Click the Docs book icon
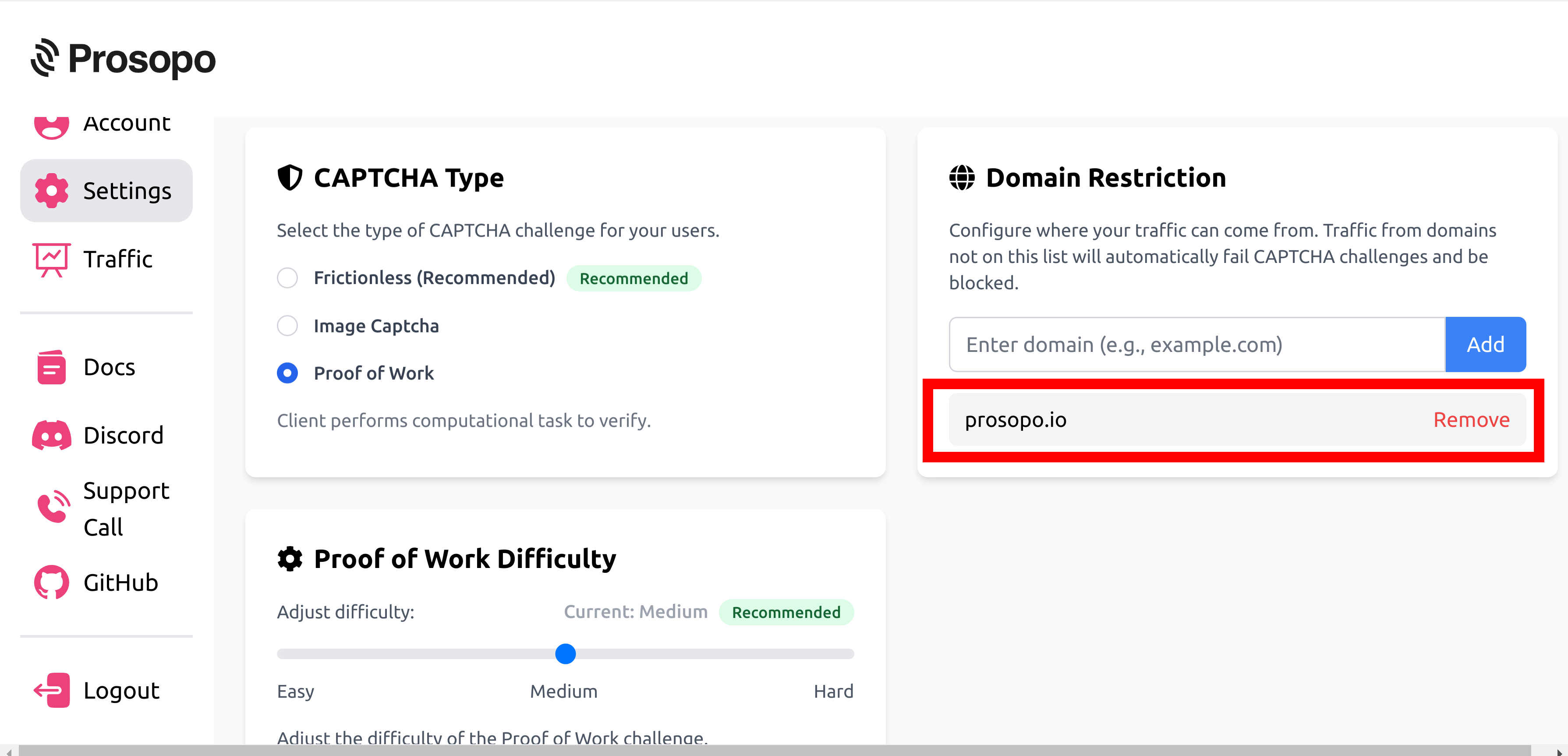Screen dimensions: 1568x756 click(52, 367)
